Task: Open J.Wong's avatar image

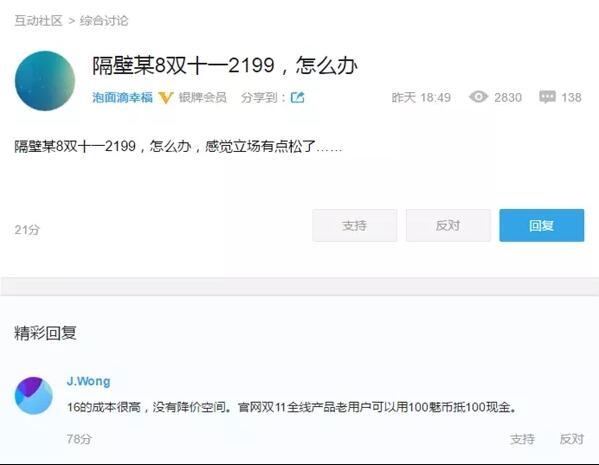Action: coord(34,395)
